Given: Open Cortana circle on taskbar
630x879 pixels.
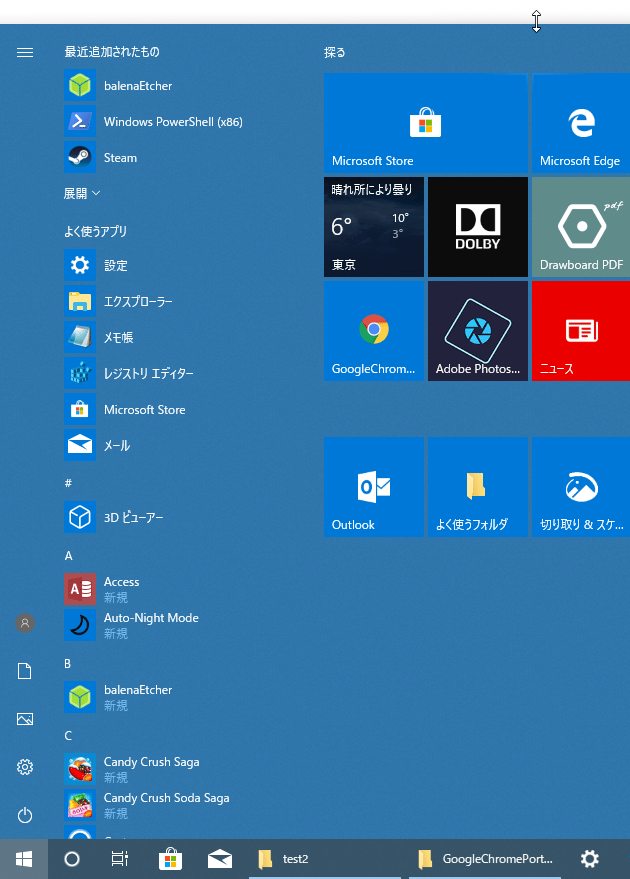Looking at the screenshot, I should click(72, 859).
